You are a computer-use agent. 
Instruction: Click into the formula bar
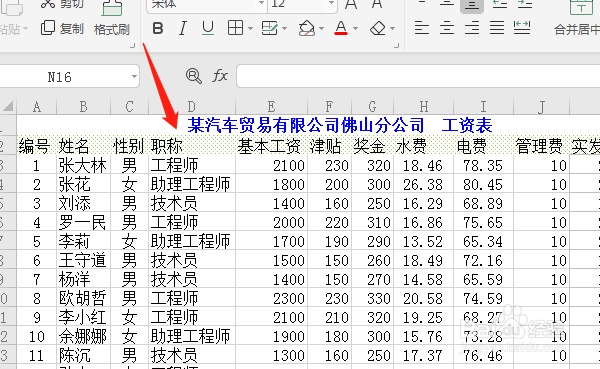point(418,76)
